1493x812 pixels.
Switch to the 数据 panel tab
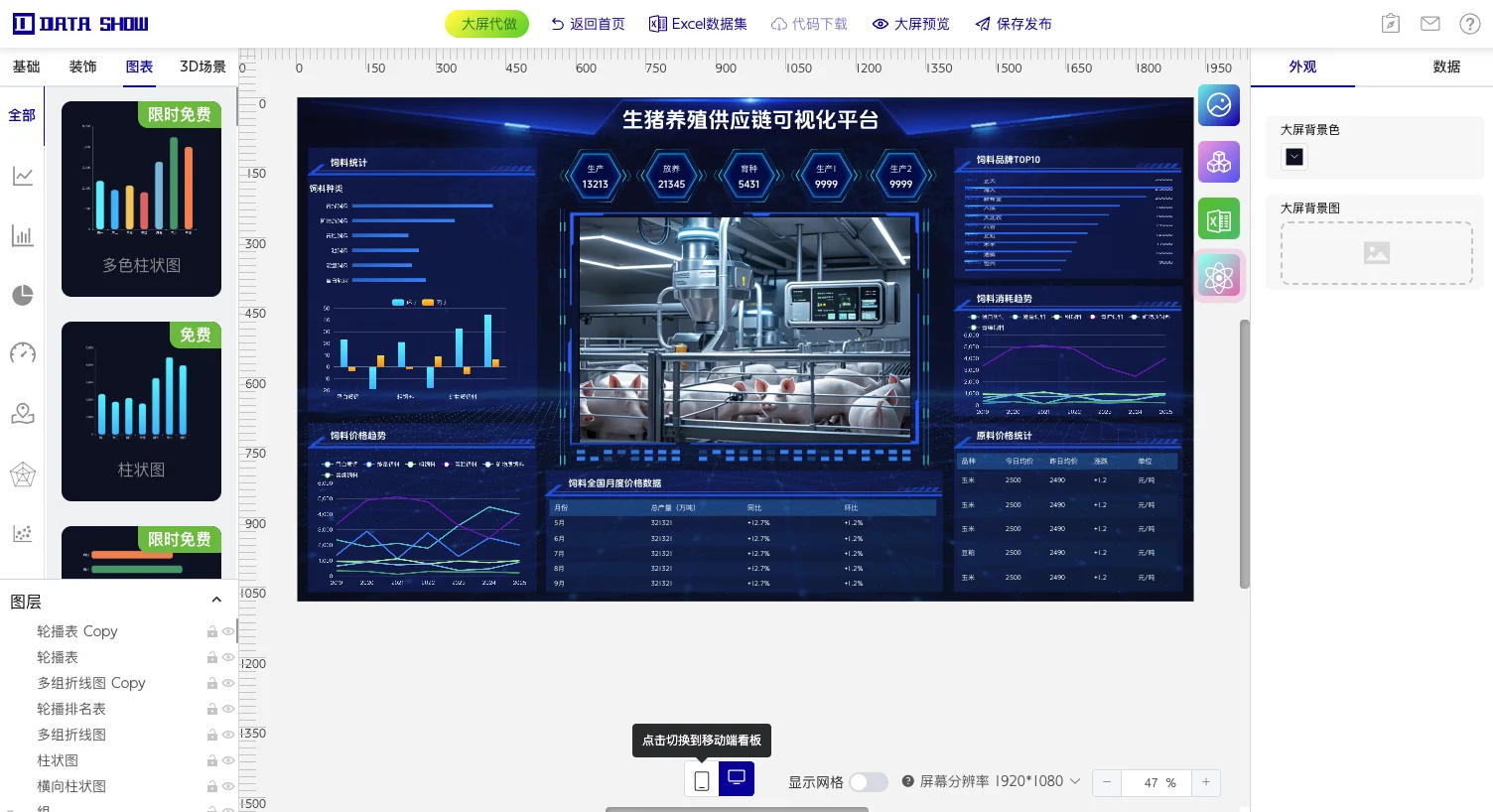pyautogui.click(x=1446, y=67)
